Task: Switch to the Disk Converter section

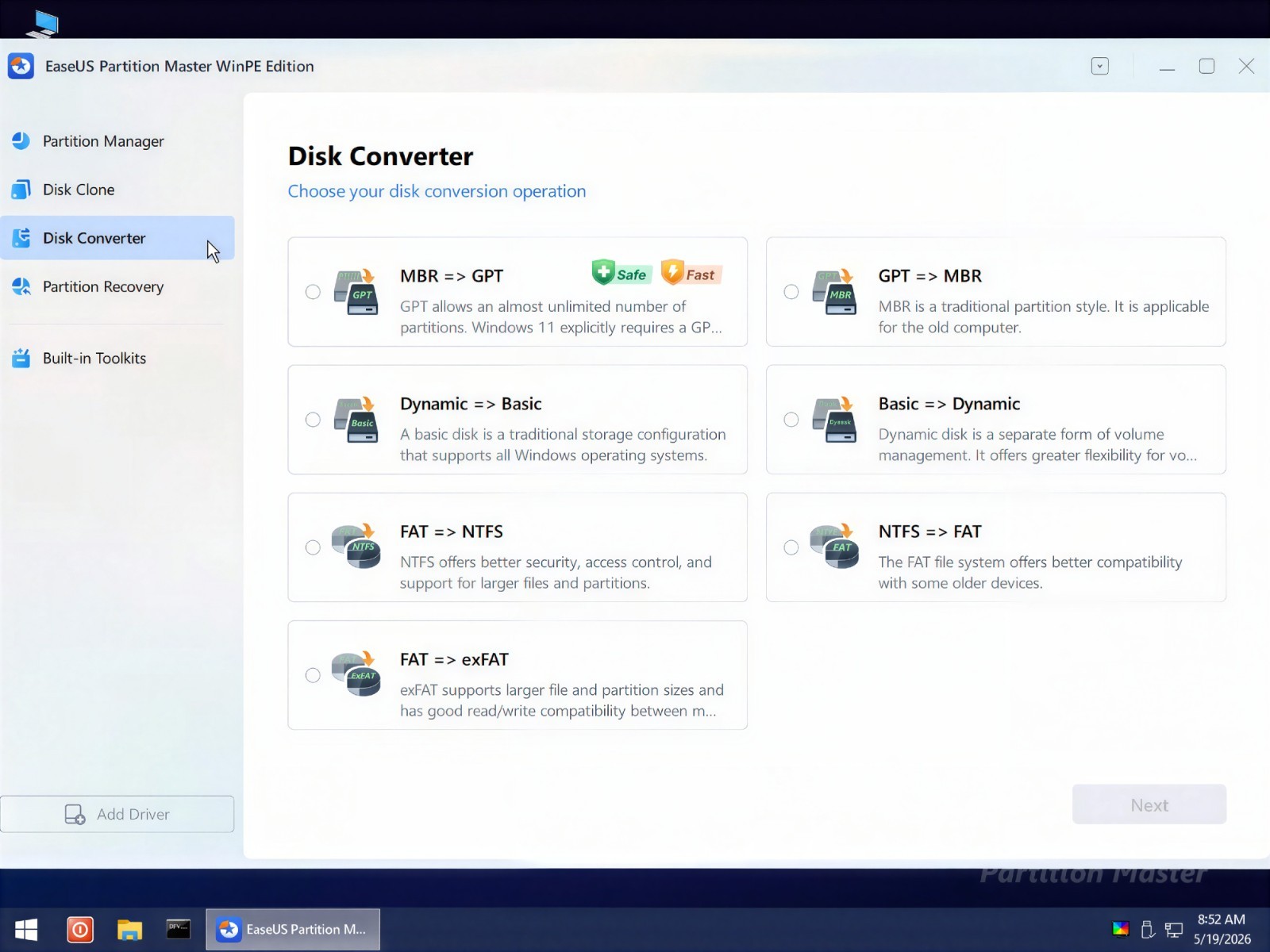Action: click(x=117, y=238)
